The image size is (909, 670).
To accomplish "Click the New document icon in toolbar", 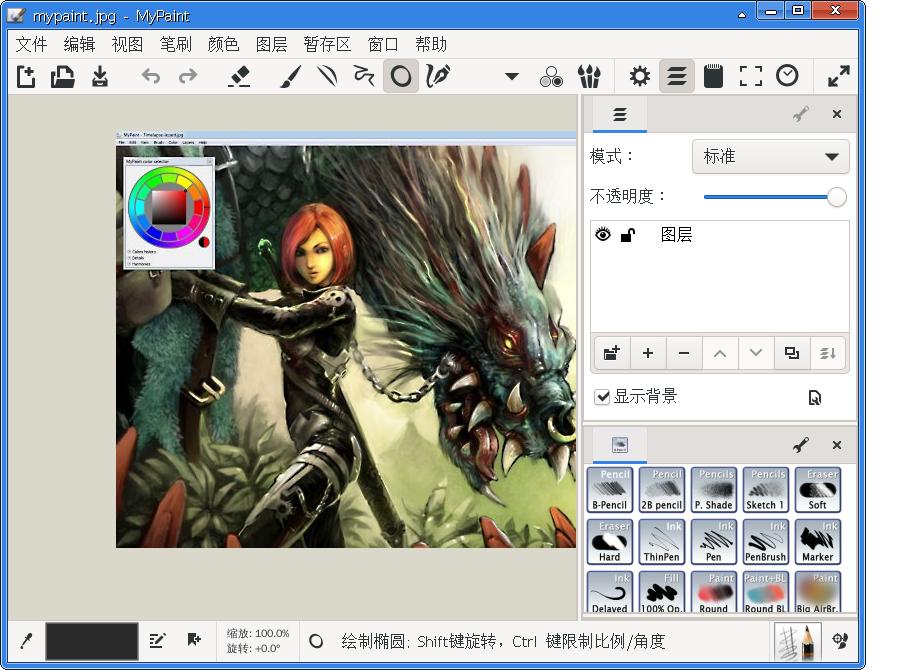I will (26, 76).
